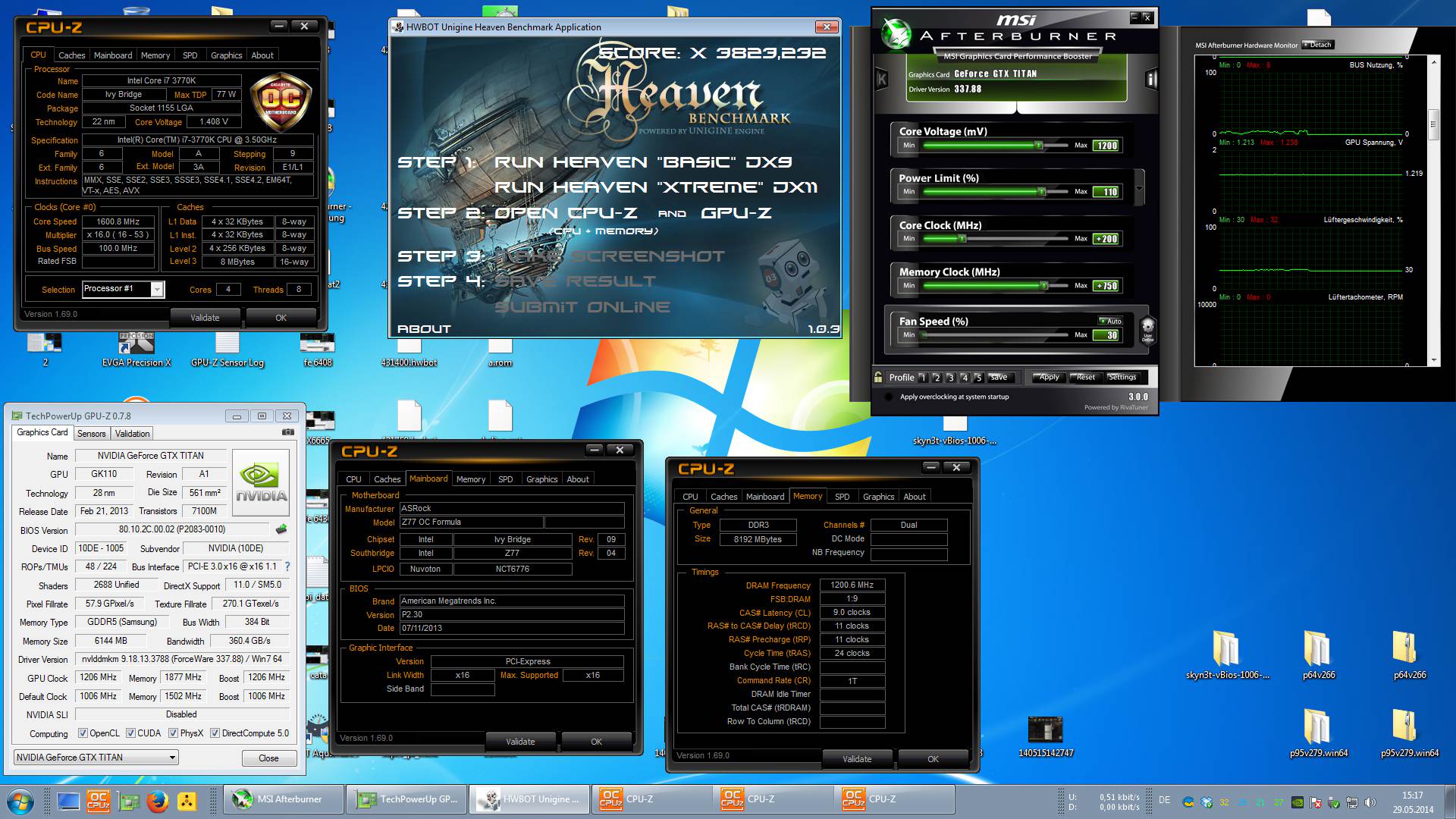This screenshot has height=819, width=1456.
Task: Click the Fan Speed 30 value field
Action: (x=1106, y=335)
